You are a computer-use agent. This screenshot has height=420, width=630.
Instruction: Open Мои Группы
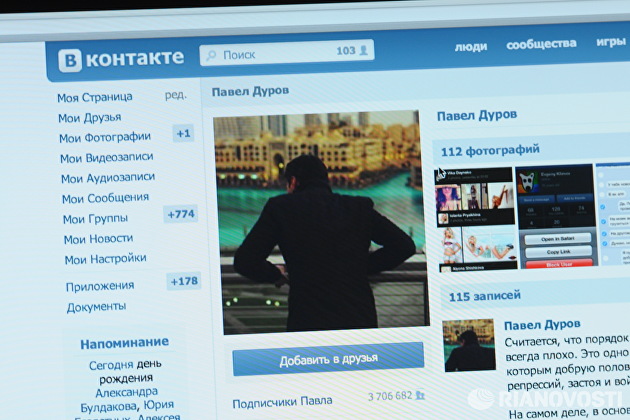pos(95,219)
